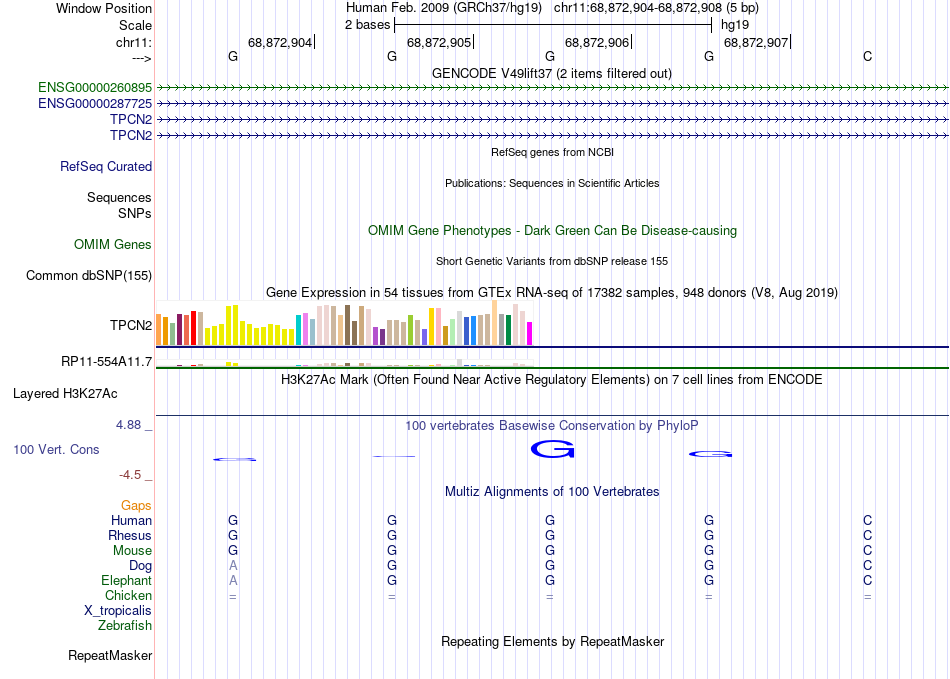Screen dimensions: 950x679
Task: Click the Chicken species label
Action: click(x=128, y=595)
